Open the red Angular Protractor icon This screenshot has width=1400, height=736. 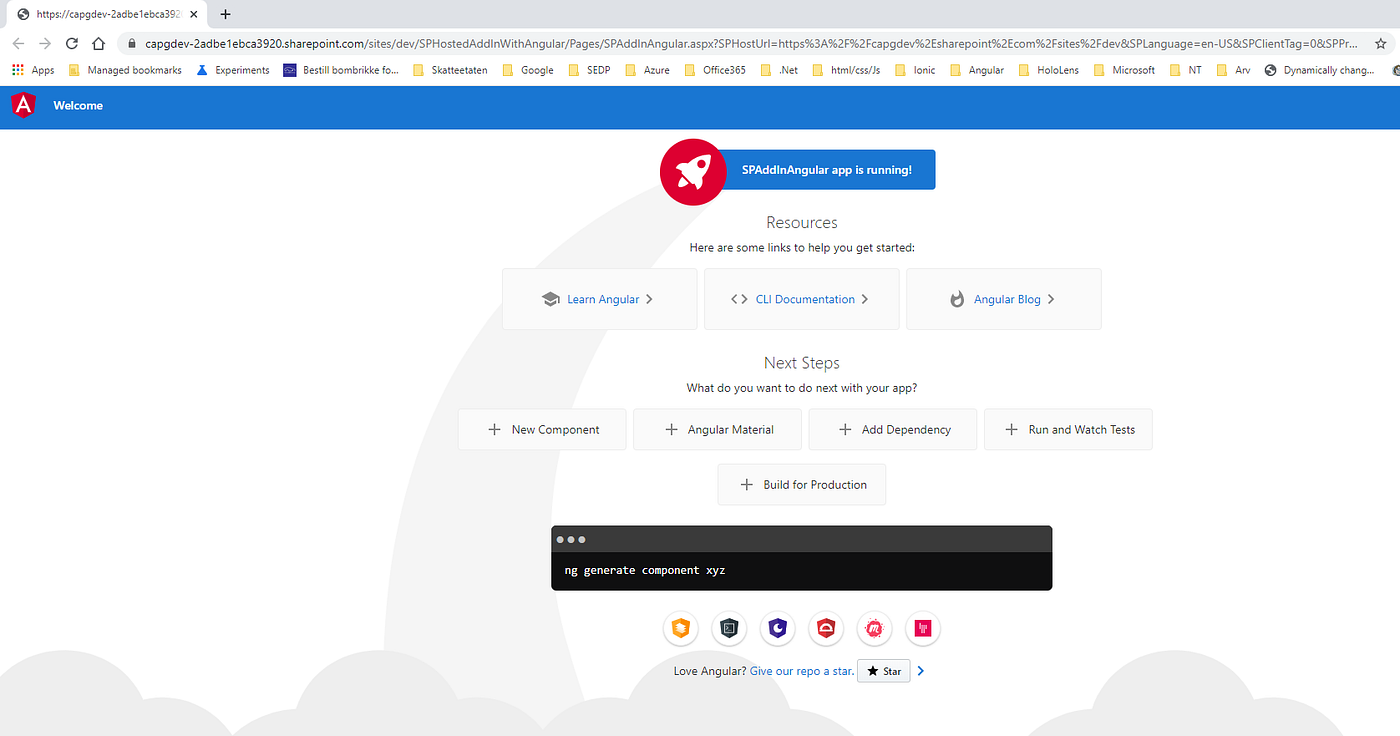(x=826, y=628)
